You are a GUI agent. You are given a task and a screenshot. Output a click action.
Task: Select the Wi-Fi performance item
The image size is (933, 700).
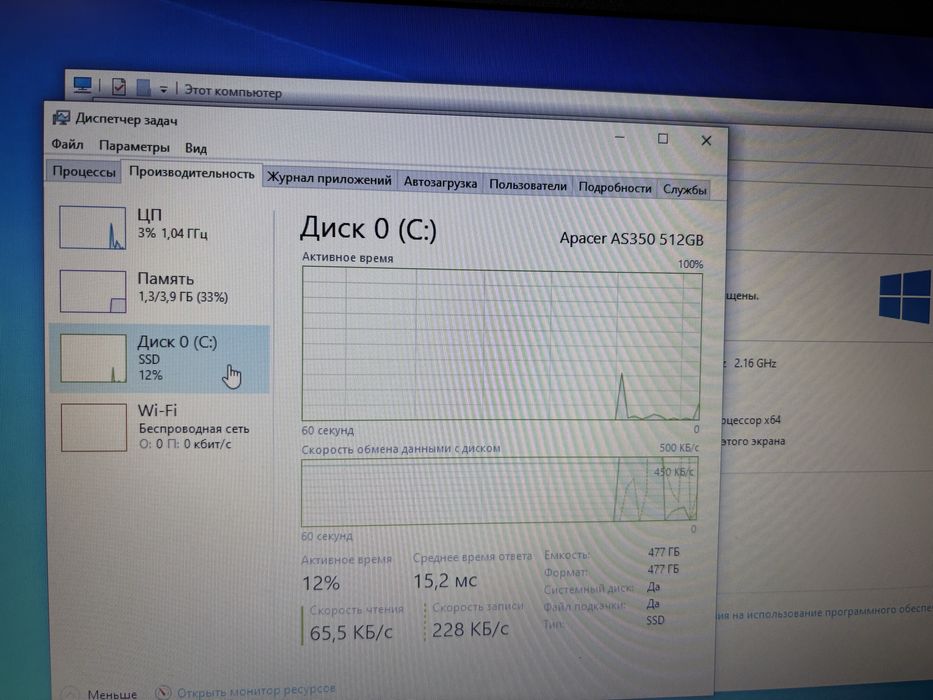(x=159, y=427)
